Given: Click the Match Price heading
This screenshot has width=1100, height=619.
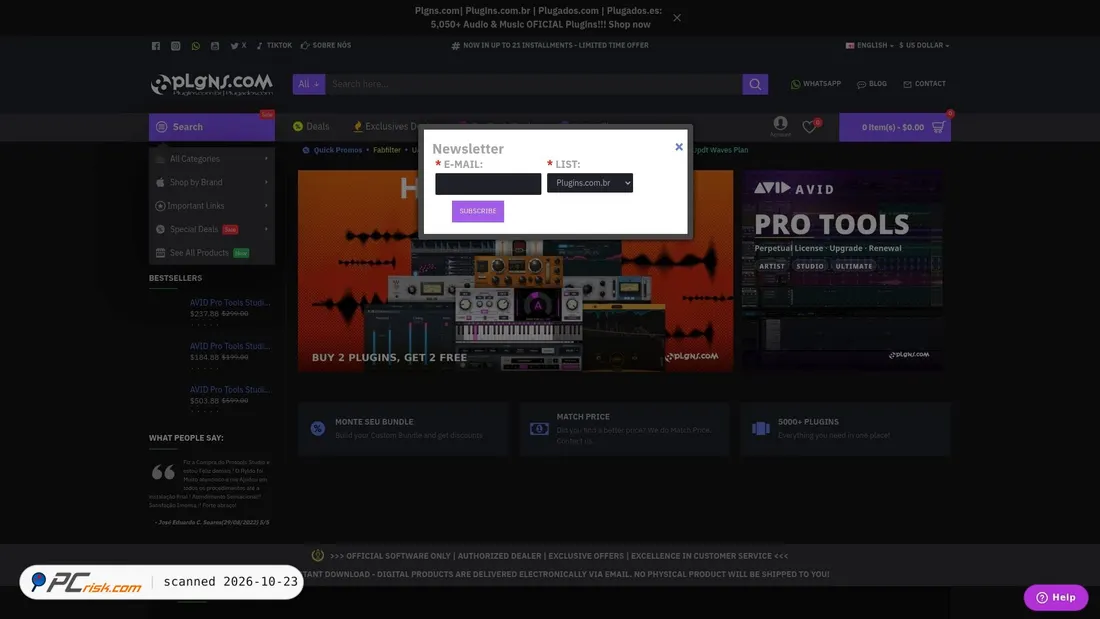Looking at the screenshot, I should pos(583,417).
